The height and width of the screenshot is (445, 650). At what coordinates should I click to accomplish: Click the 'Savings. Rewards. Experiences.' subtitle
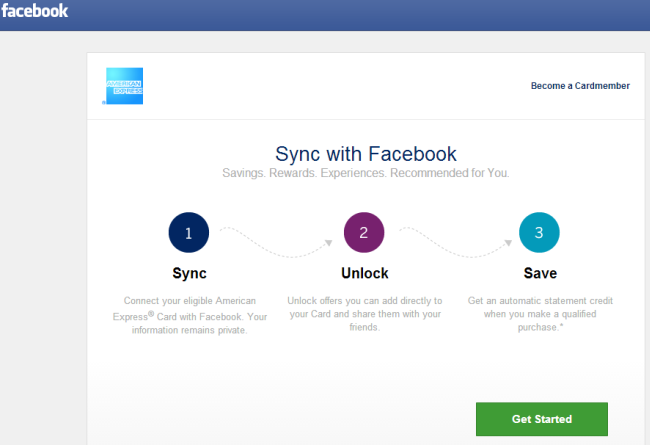(366, 173)
